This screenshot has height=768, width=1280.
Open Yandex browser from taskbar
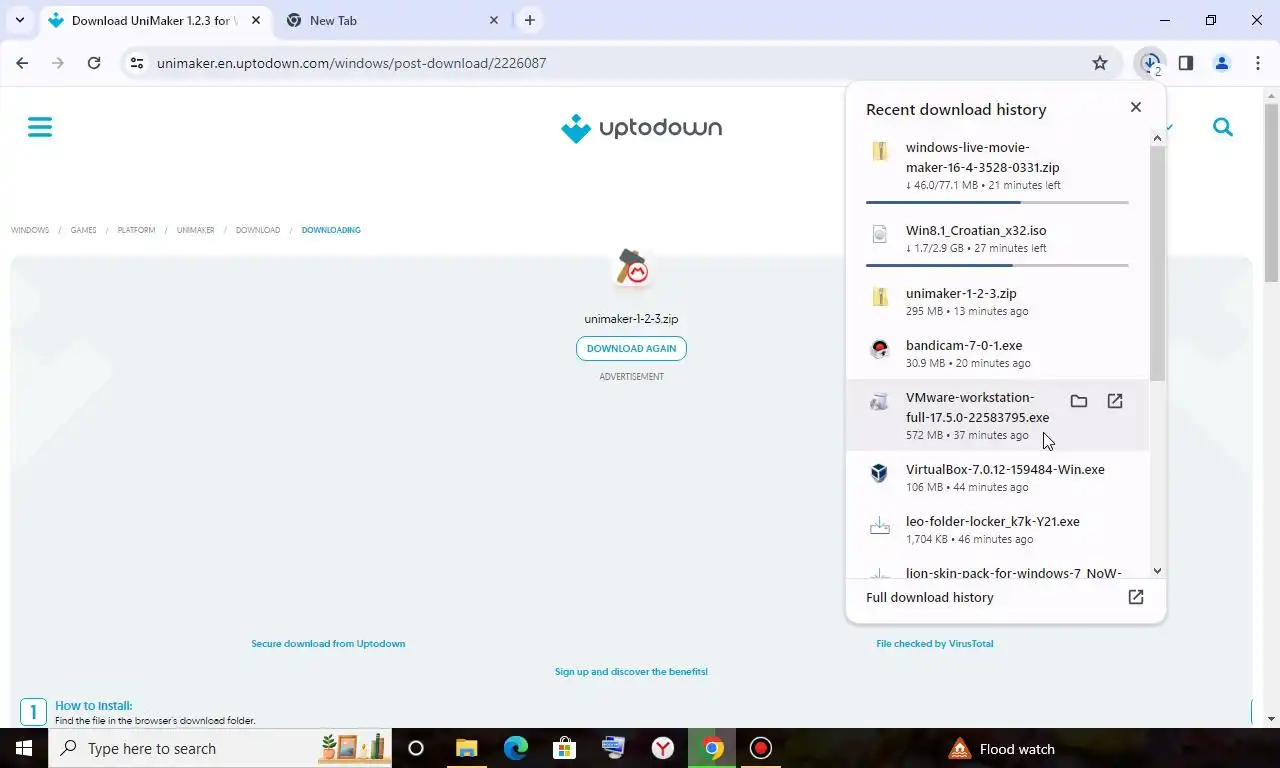pyautogui.click(x=663, y=748)
